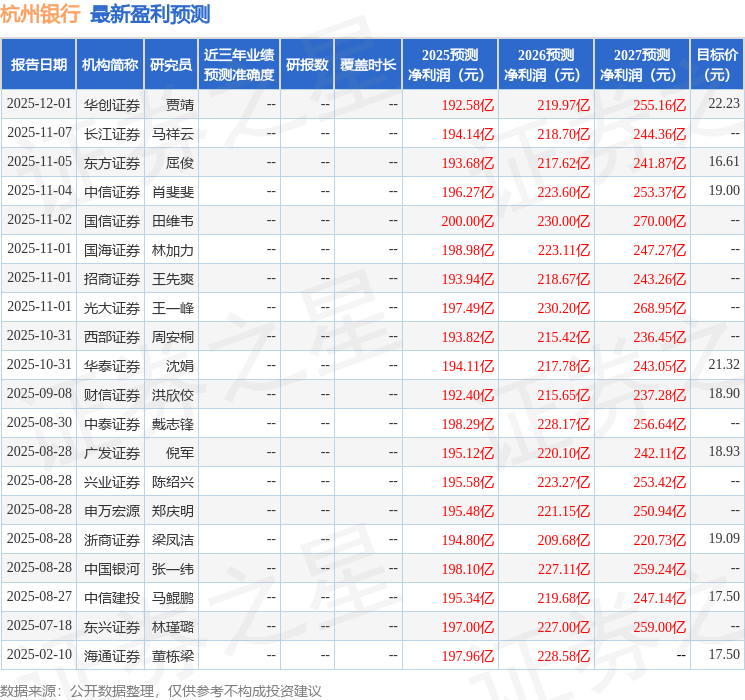Select the 报告日期 column header
745x700 pixels.
pos(39,65)
